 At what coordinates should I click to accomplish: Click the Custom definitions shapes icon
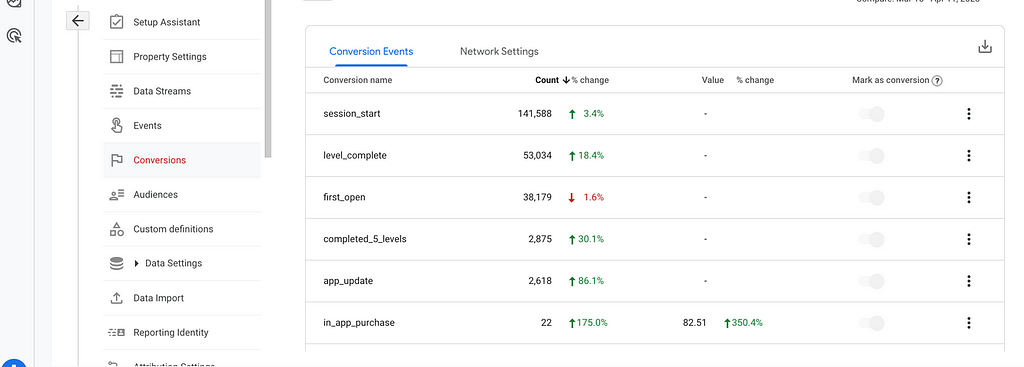tap(116, 229)
